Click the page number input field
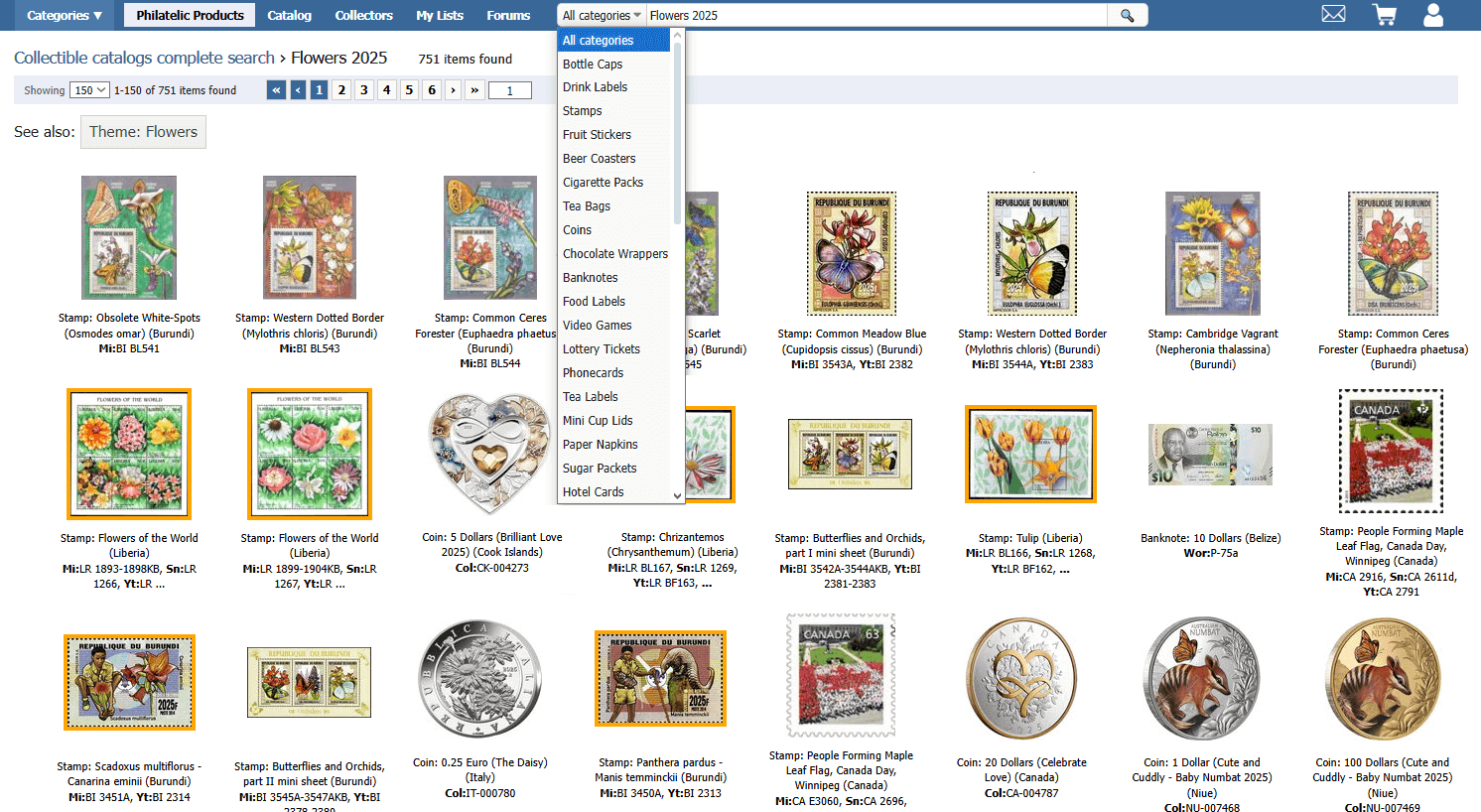 510,90
